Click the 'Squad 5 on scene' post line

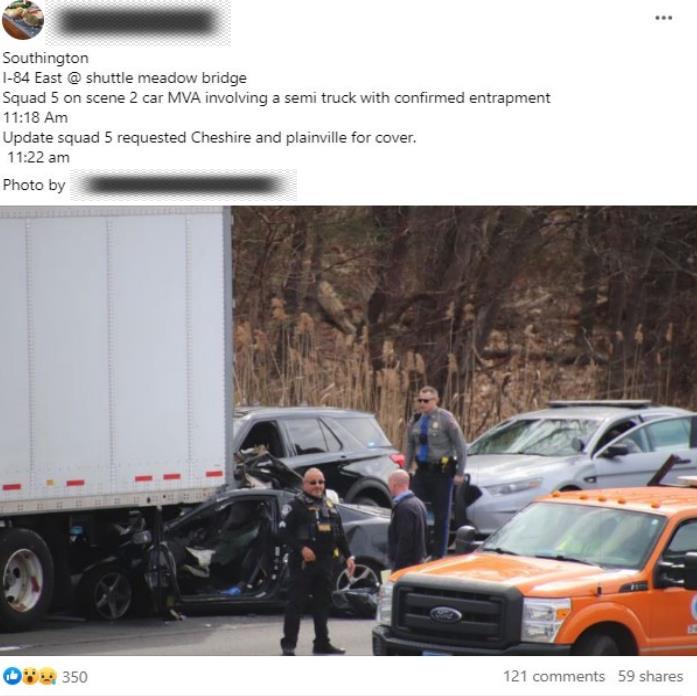click(276, 97)
